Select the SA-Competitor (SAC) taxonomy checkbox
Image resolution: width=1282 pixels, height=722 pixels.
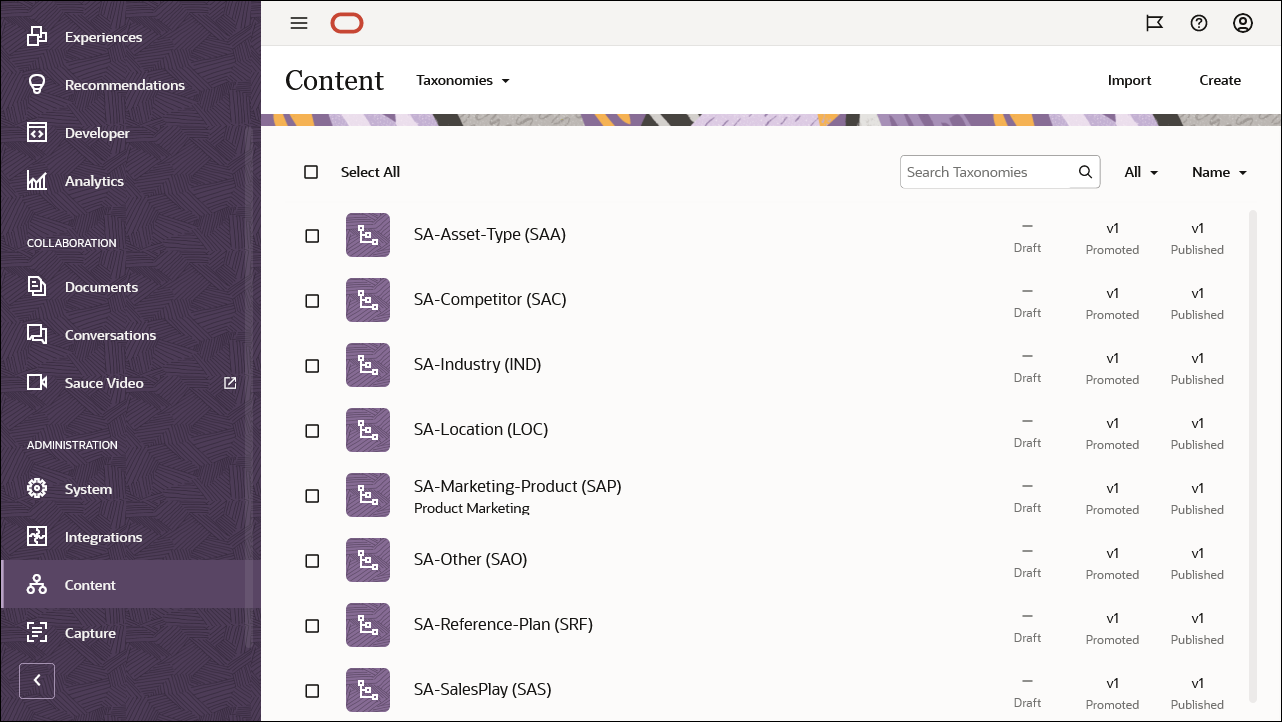tap(311, 301)
